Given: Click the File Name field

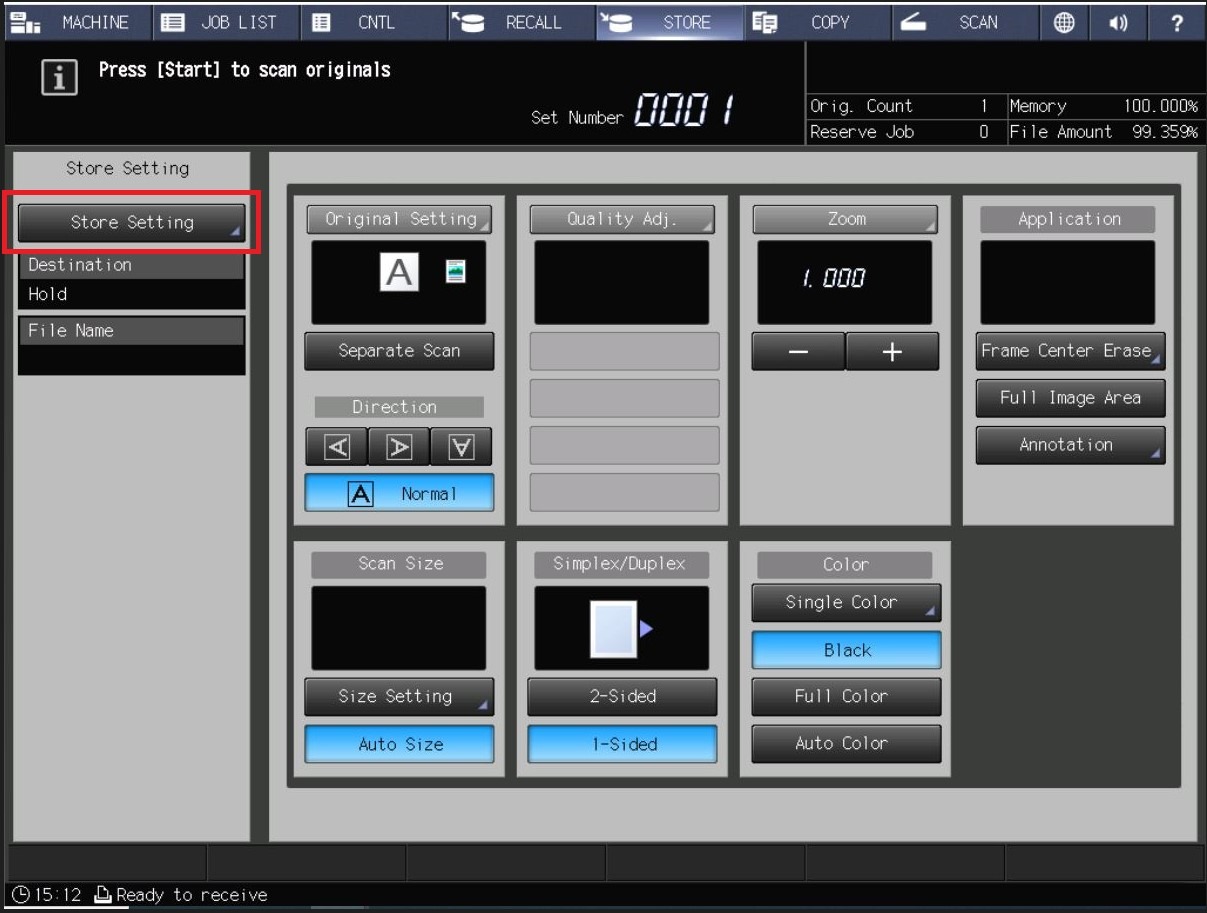Looking at the screenshot, I should pos(131,345).
